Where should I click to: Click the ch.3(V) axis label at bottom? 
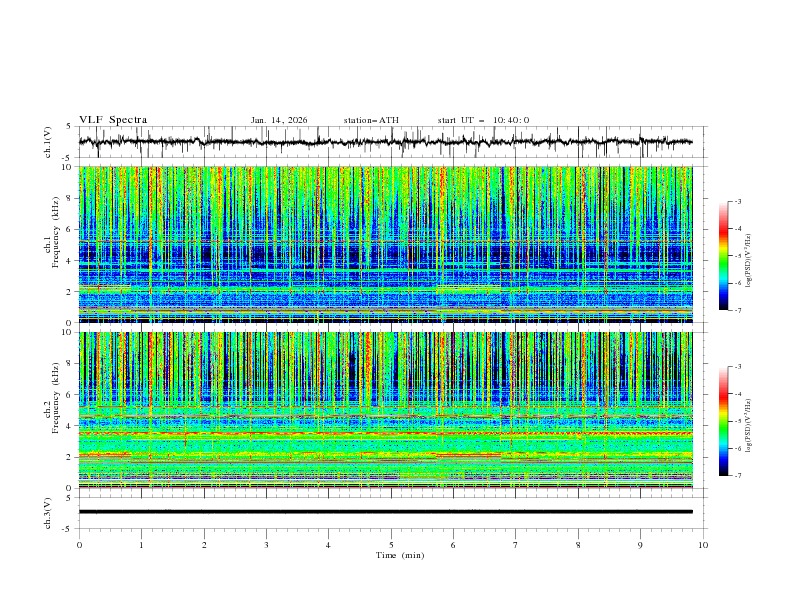[48, 512]
